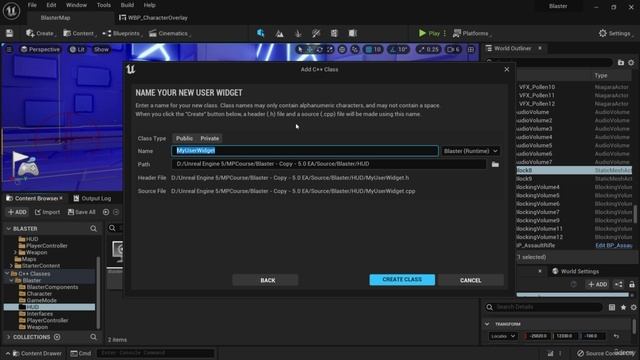
Task: Open the Play options three-dot menu
Action: tap(444, 33)
